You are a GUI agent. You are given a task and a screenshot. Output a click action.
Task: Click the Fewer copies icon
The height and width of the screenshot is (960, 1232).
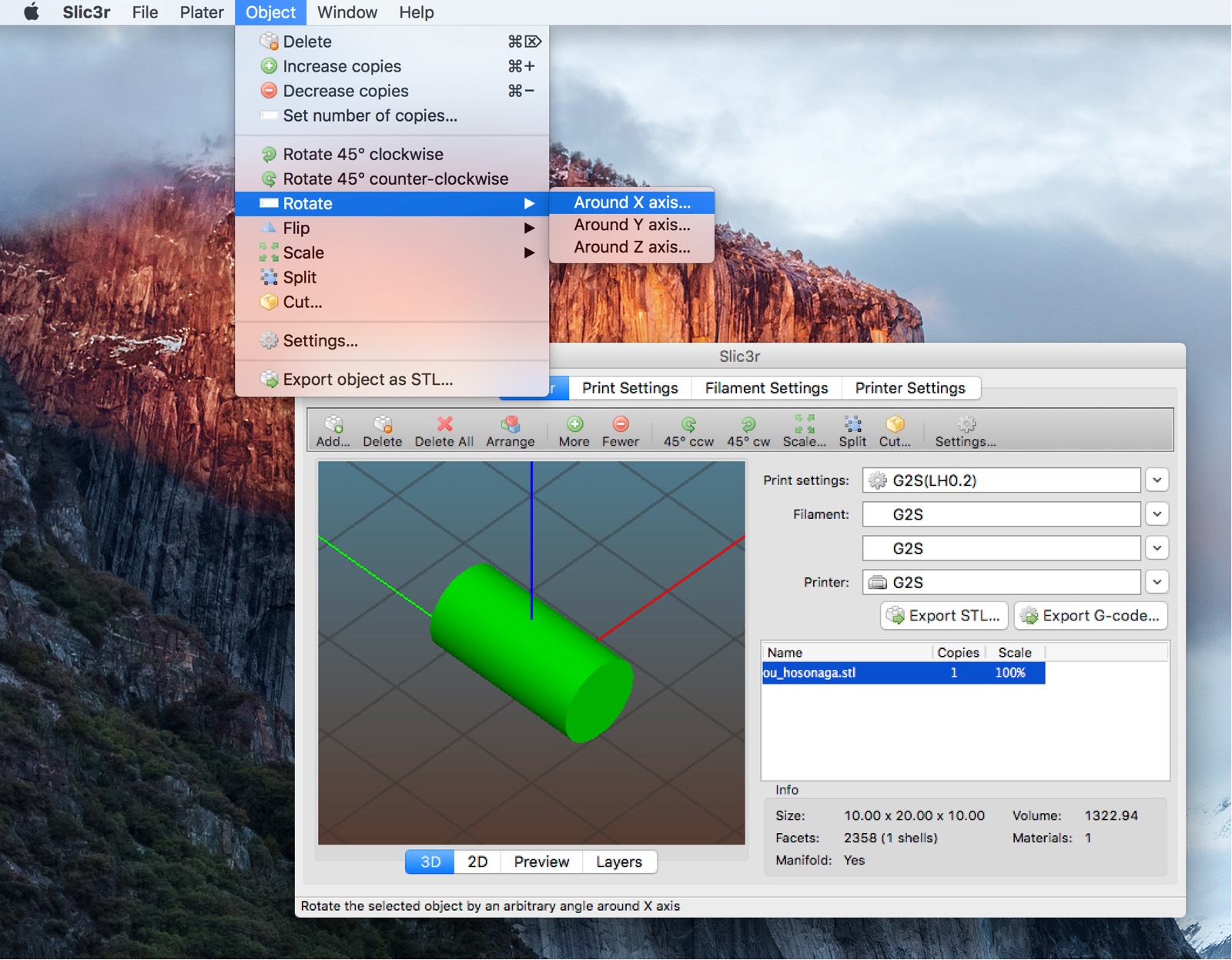coord(620,430)
